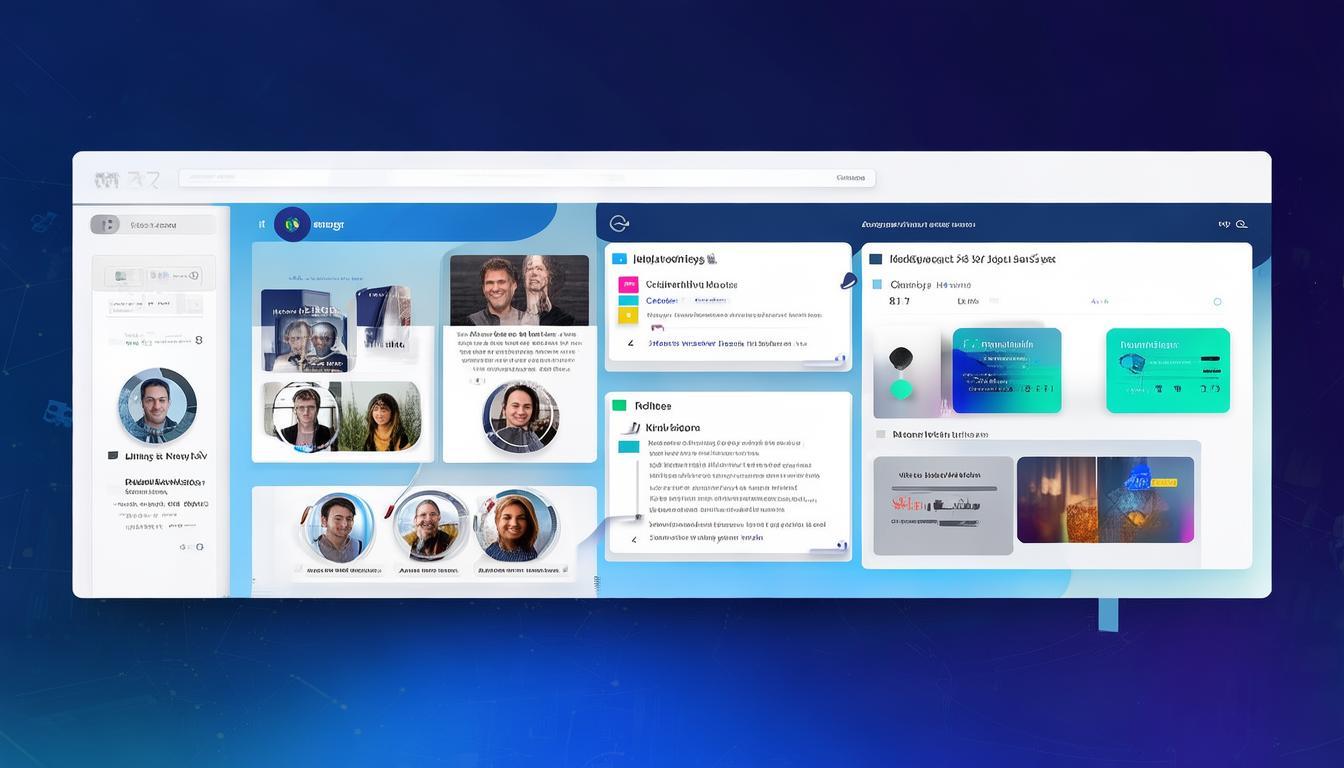Viewport: 1344px width, 768px height.
Task: Select the light blue square row in the right panel
Action: (877, 285)
